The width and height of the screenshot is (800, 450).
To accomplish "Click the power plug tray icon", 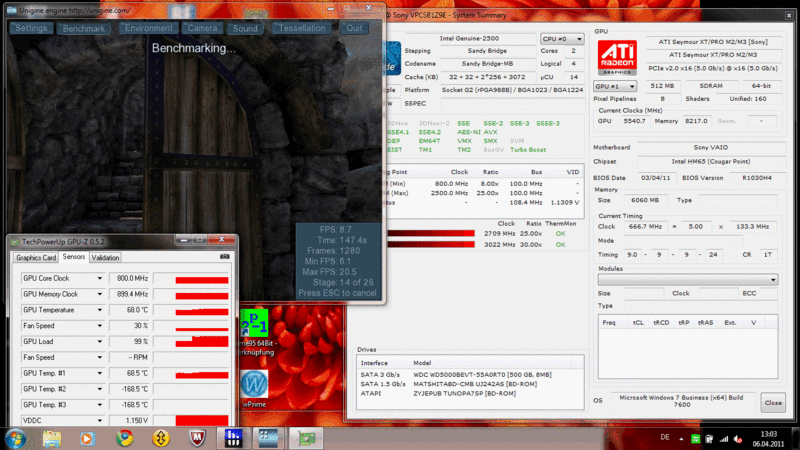I will [x=709, y=439].
